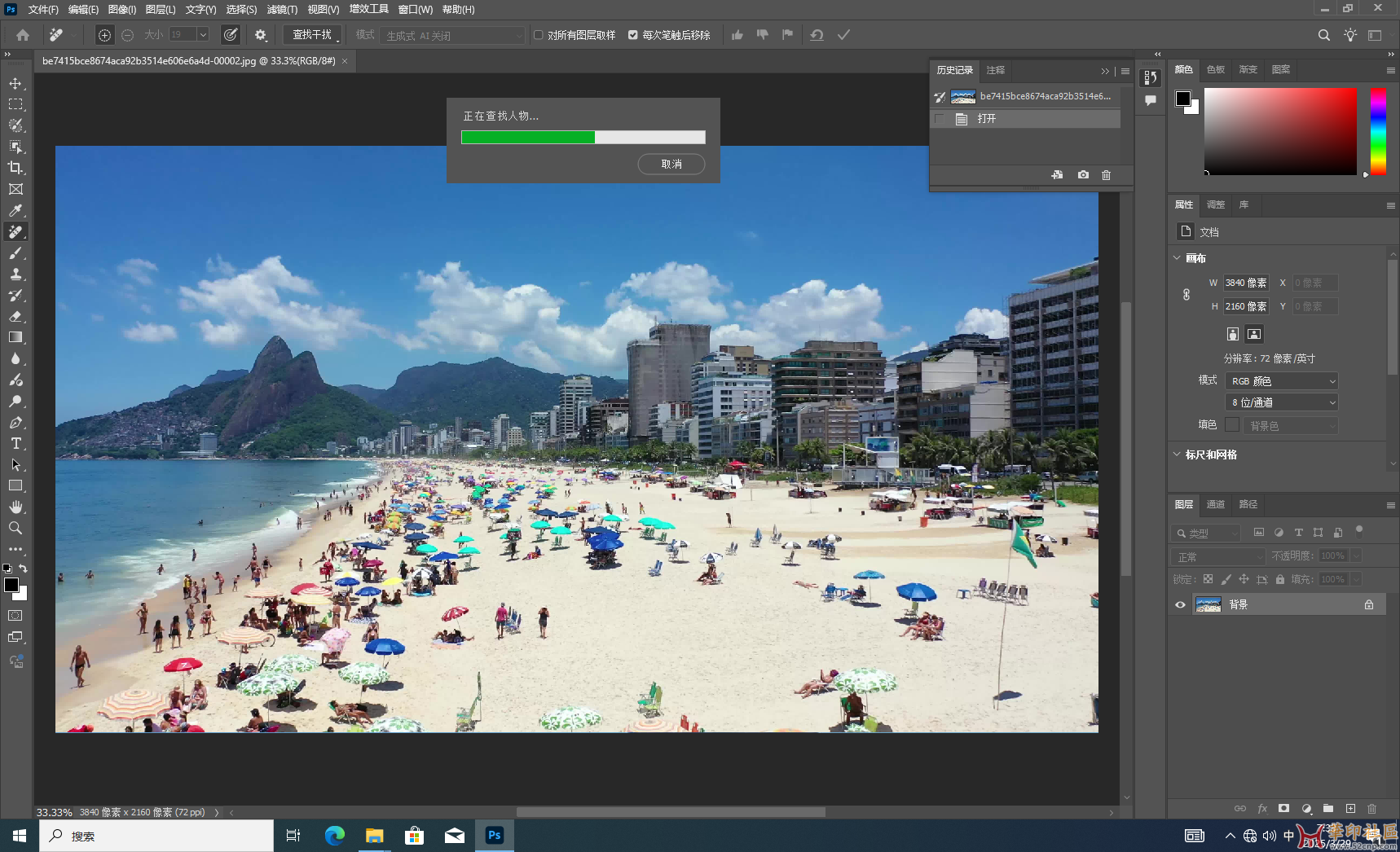Select the Gradient tool
The width and height of the screenshot is (1400, 852).
point(15,337)
